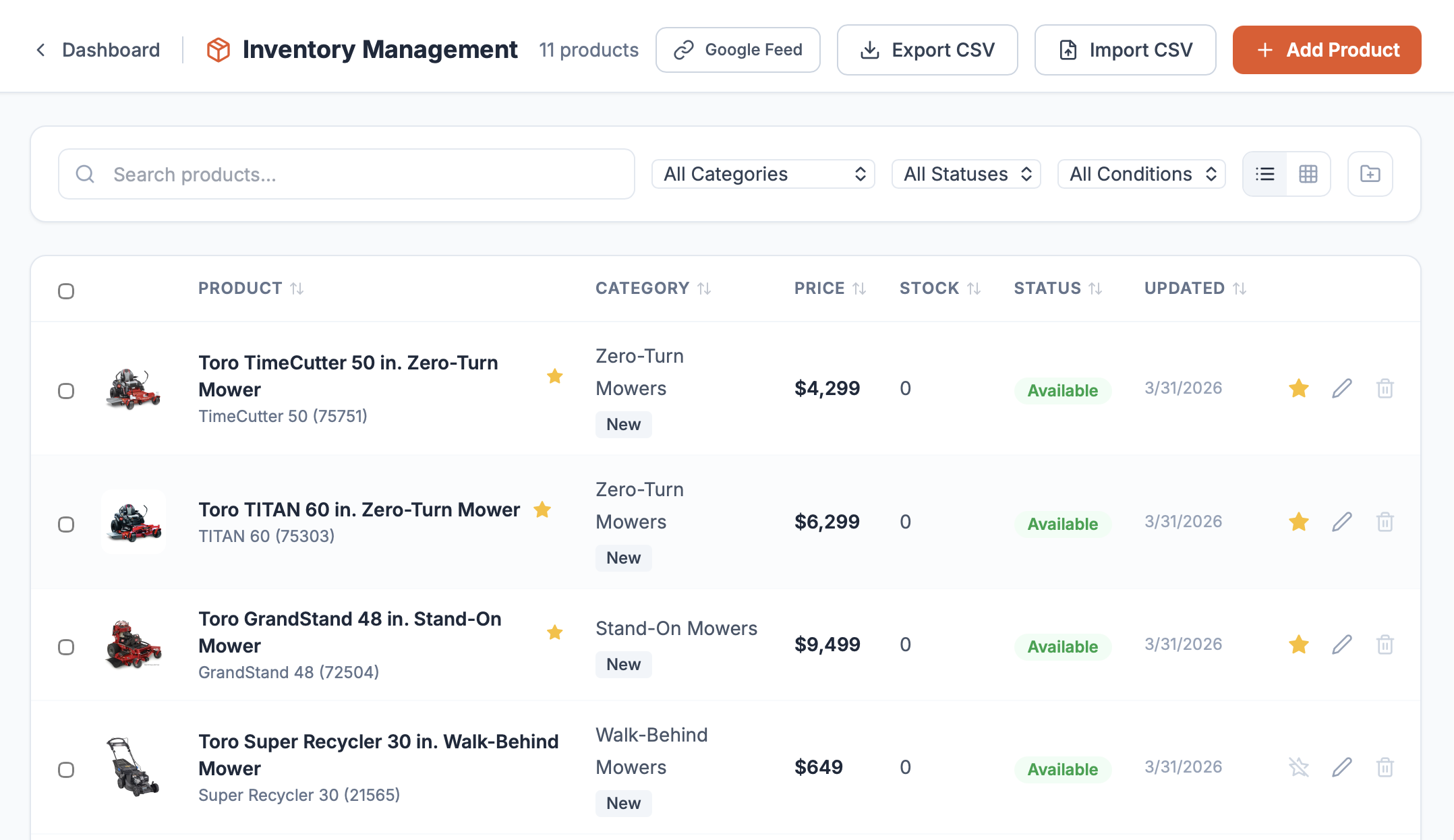Sort products by Price column
The height and width of the screenshot is (840, 1454).
pos(830,288)
